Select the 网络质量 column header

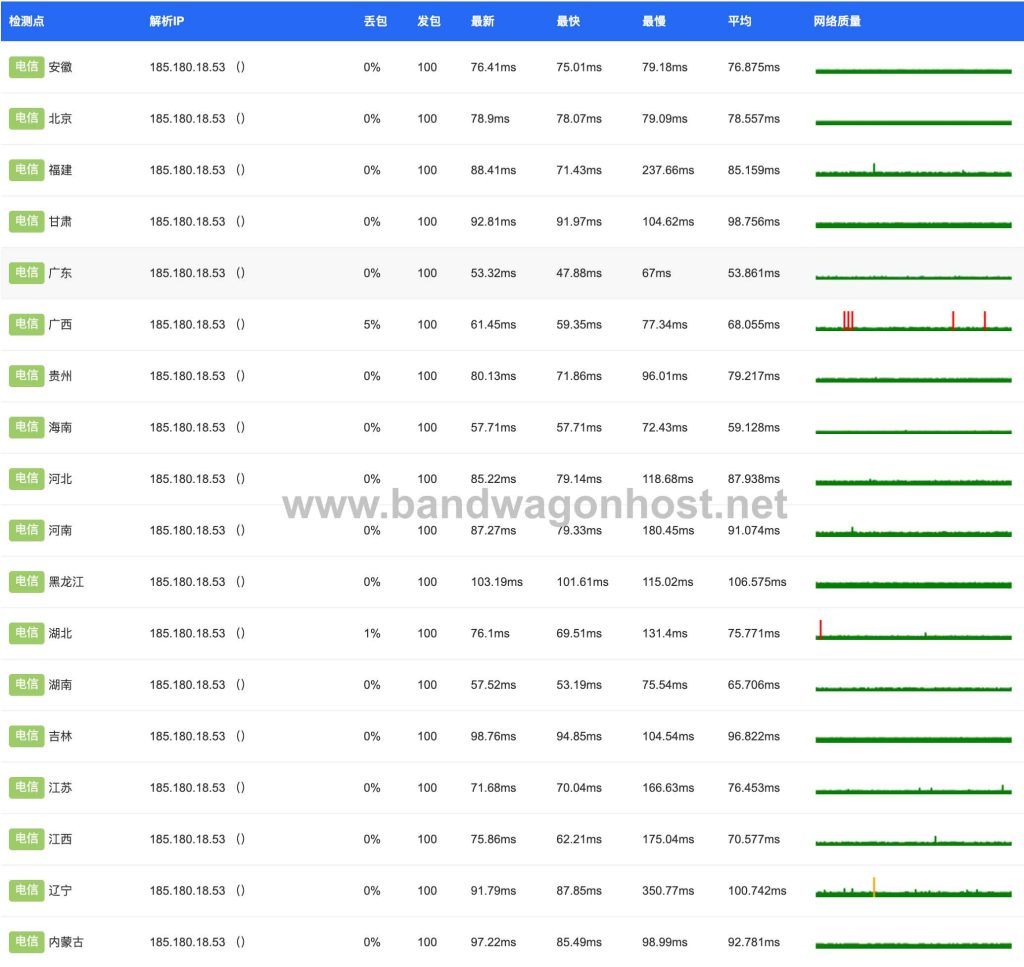(837, 21)
